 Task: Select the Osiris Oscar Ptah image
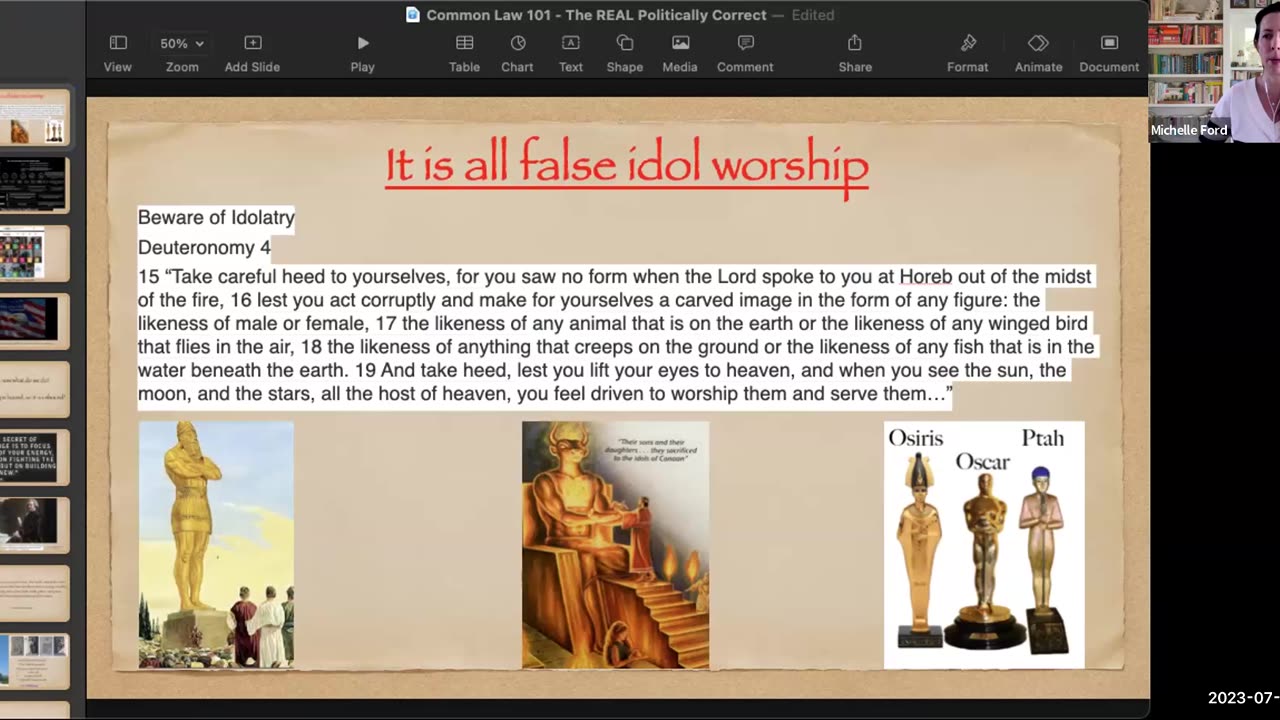click(x=984, y=544)
